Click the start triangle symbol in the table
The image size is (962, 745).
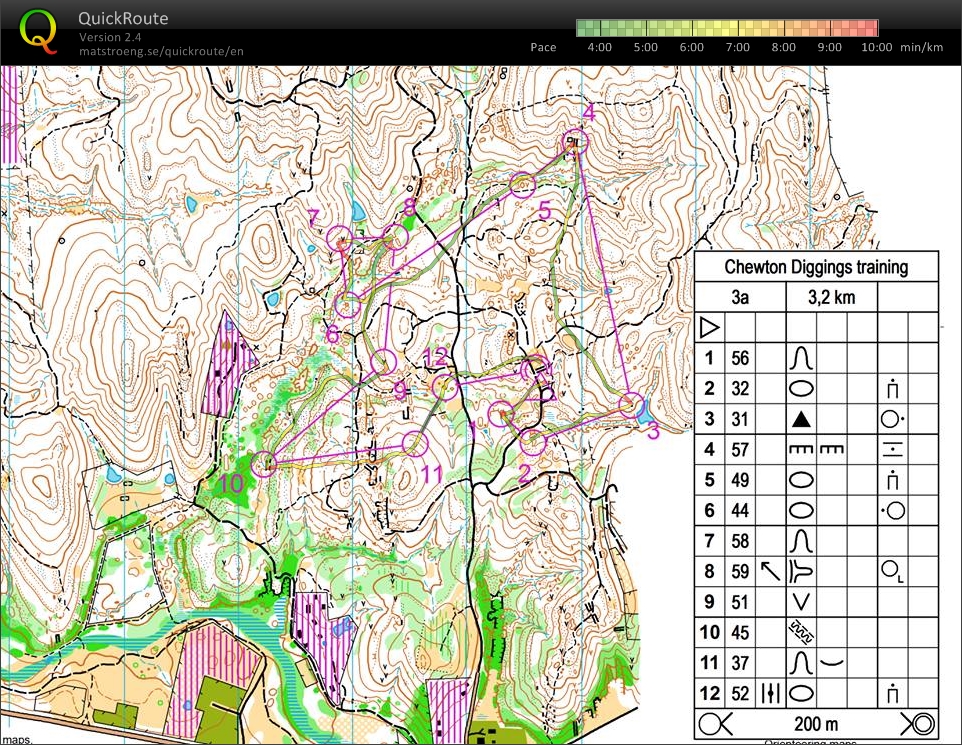point(709,327)
